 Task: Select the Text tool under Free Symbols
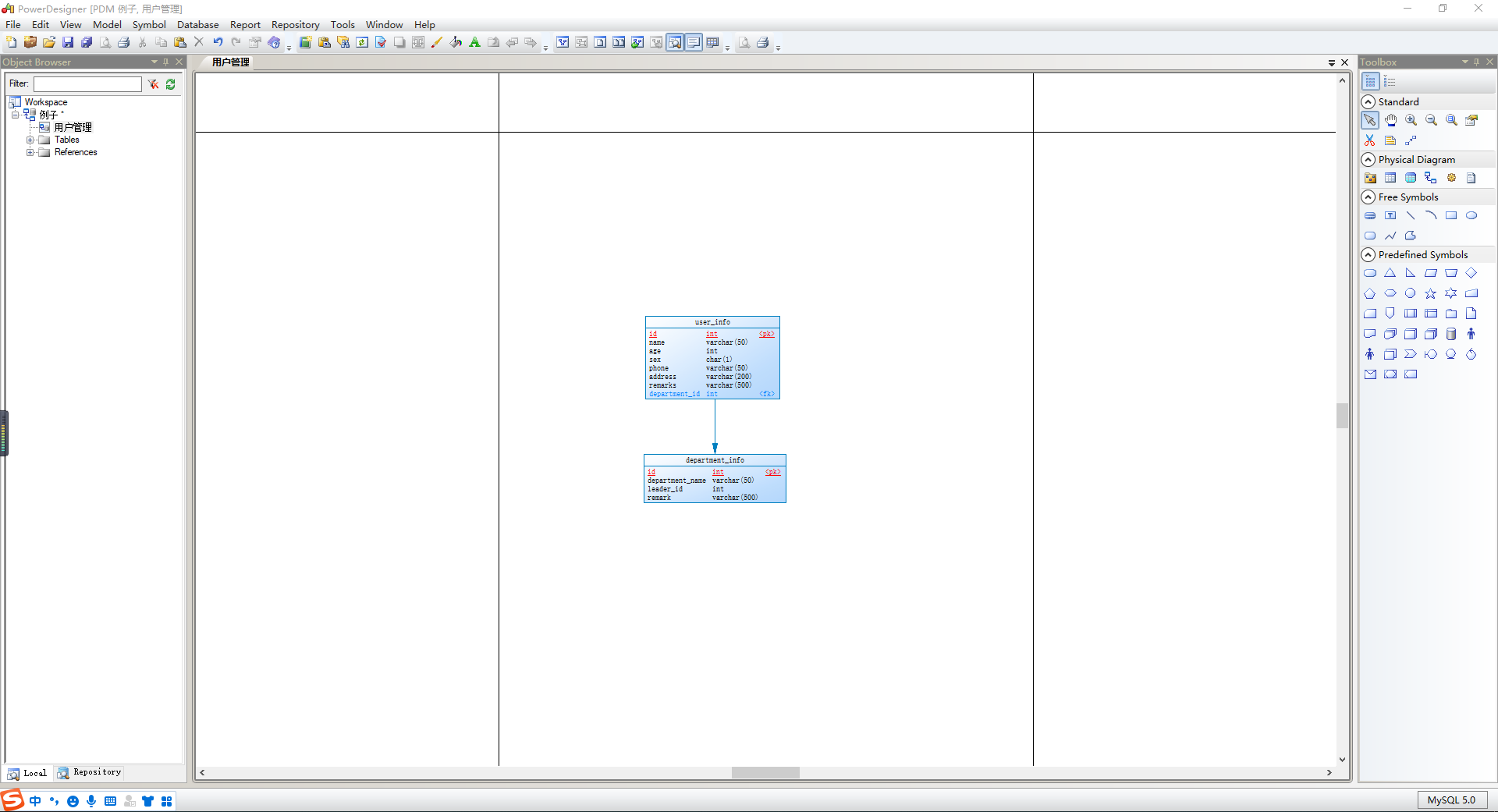pyautogui.click(x=1390, y=215)
